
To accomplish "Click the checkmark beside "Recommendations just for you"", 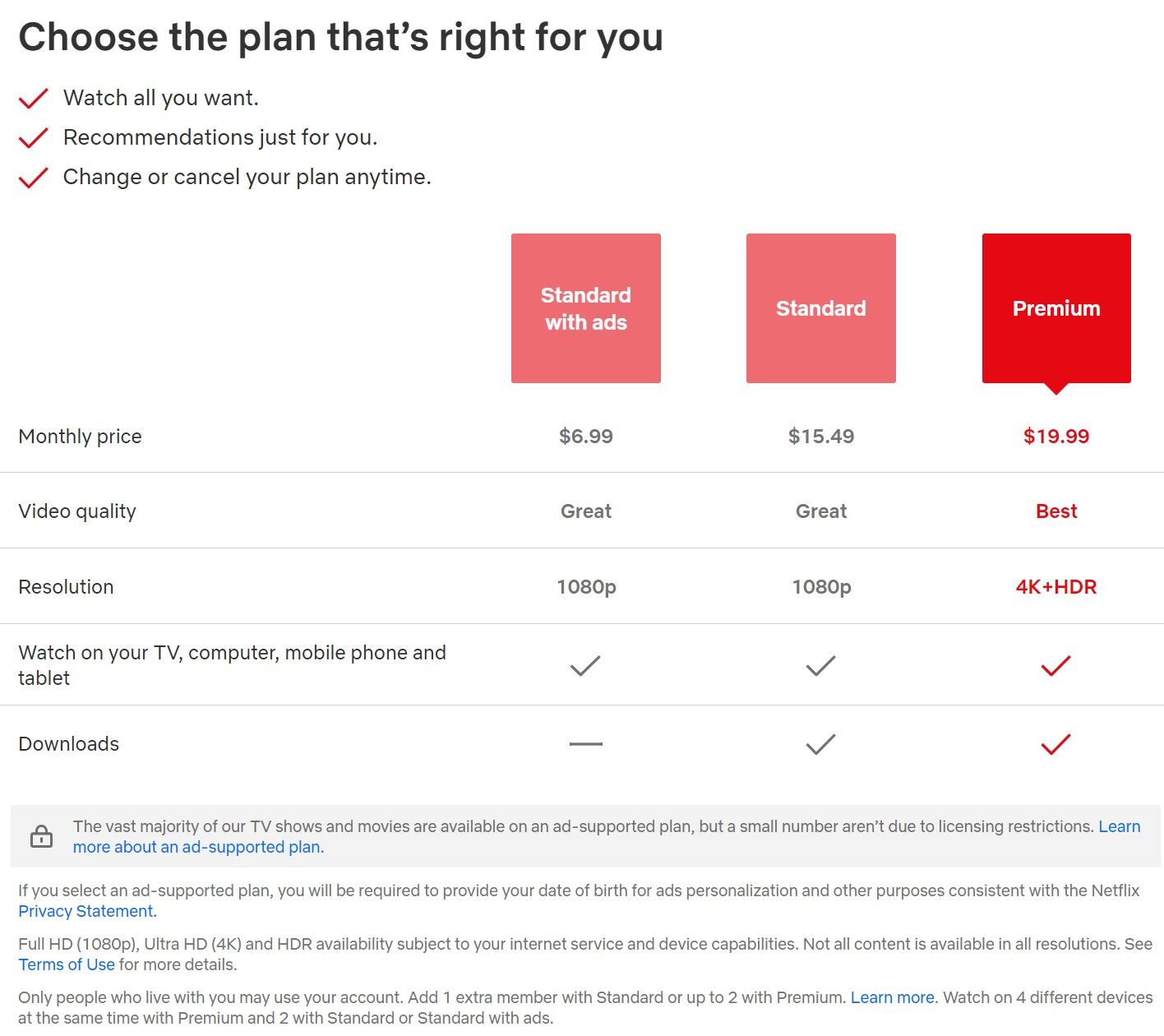I will pos(32,137).
